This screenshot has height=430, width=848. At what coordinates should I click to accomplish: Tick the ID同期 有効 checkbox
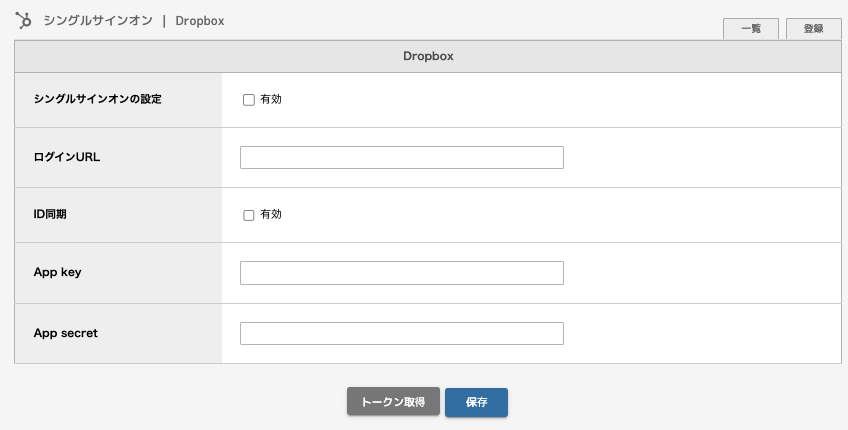coord(249,215)
